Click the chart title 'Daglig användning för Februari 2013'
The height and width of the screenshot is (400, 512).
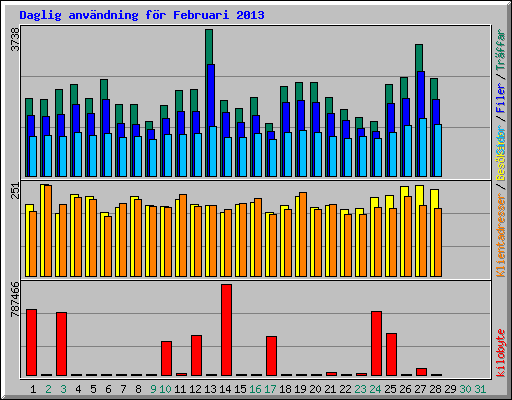coord(142,15)
